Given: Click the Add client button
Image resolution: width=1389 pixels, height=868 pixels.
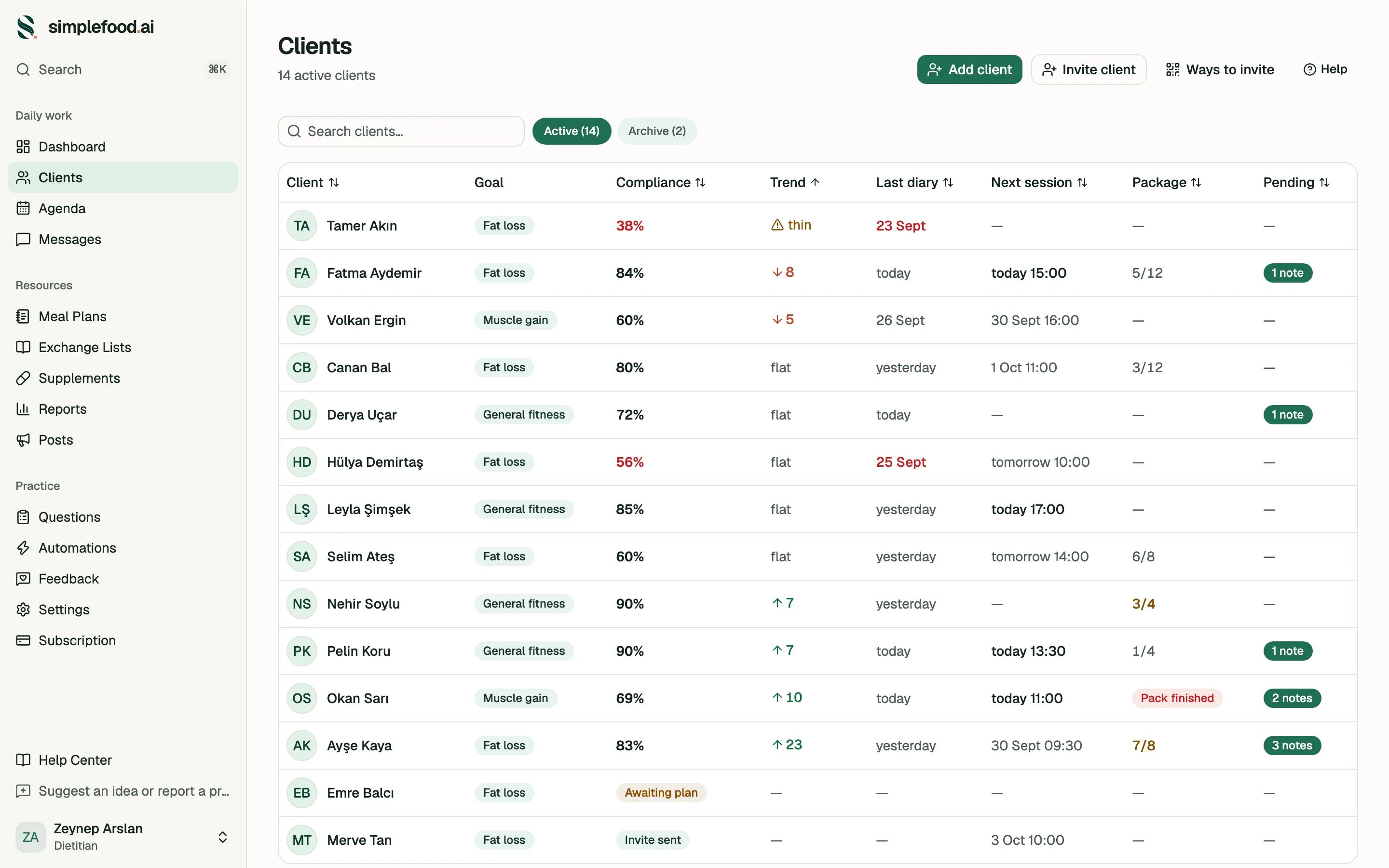Looking at the screenshot, I should click(969, 69).
